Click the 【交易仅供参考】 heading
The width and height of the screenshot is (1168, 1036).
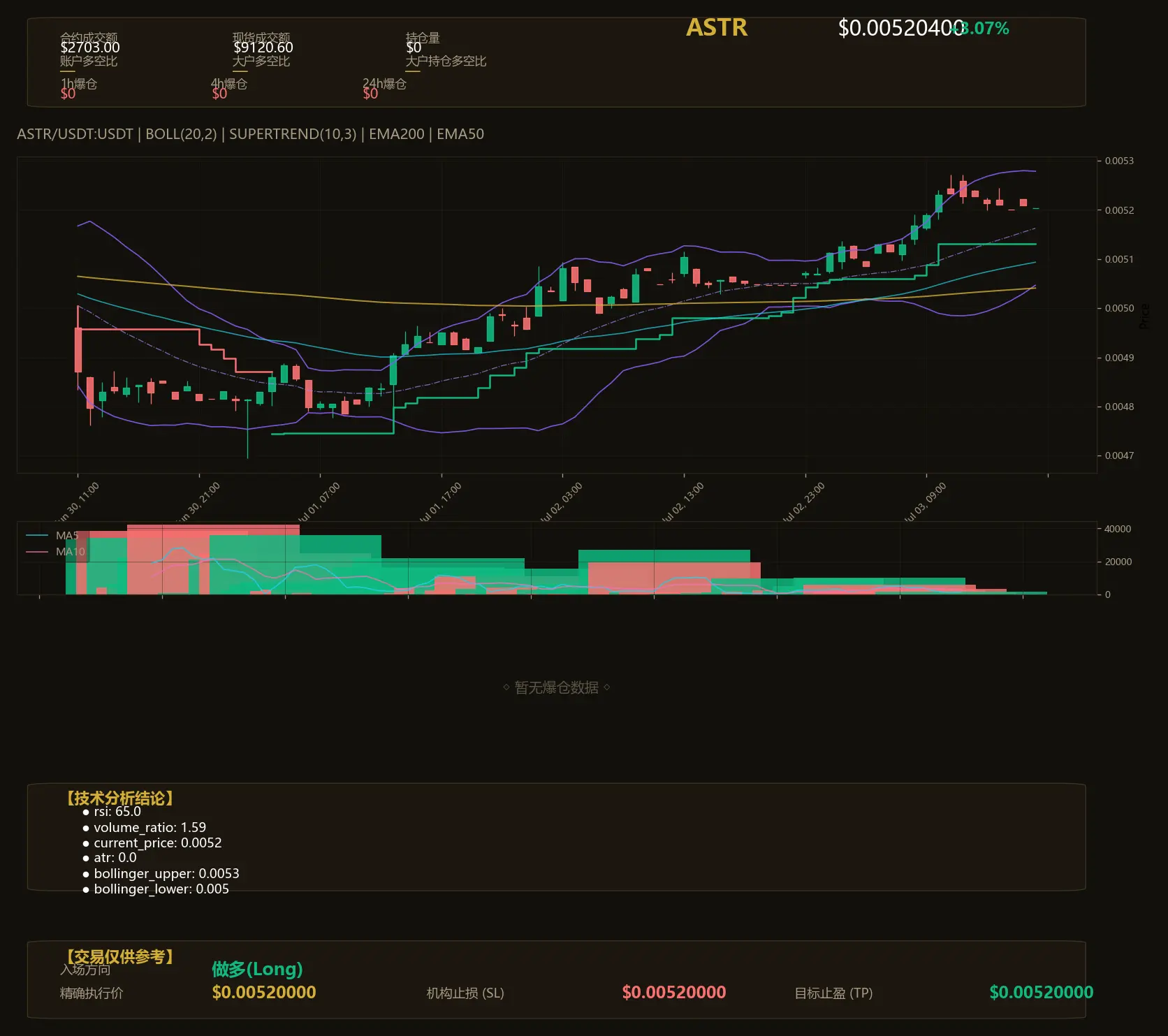click(x=120, y=956)
